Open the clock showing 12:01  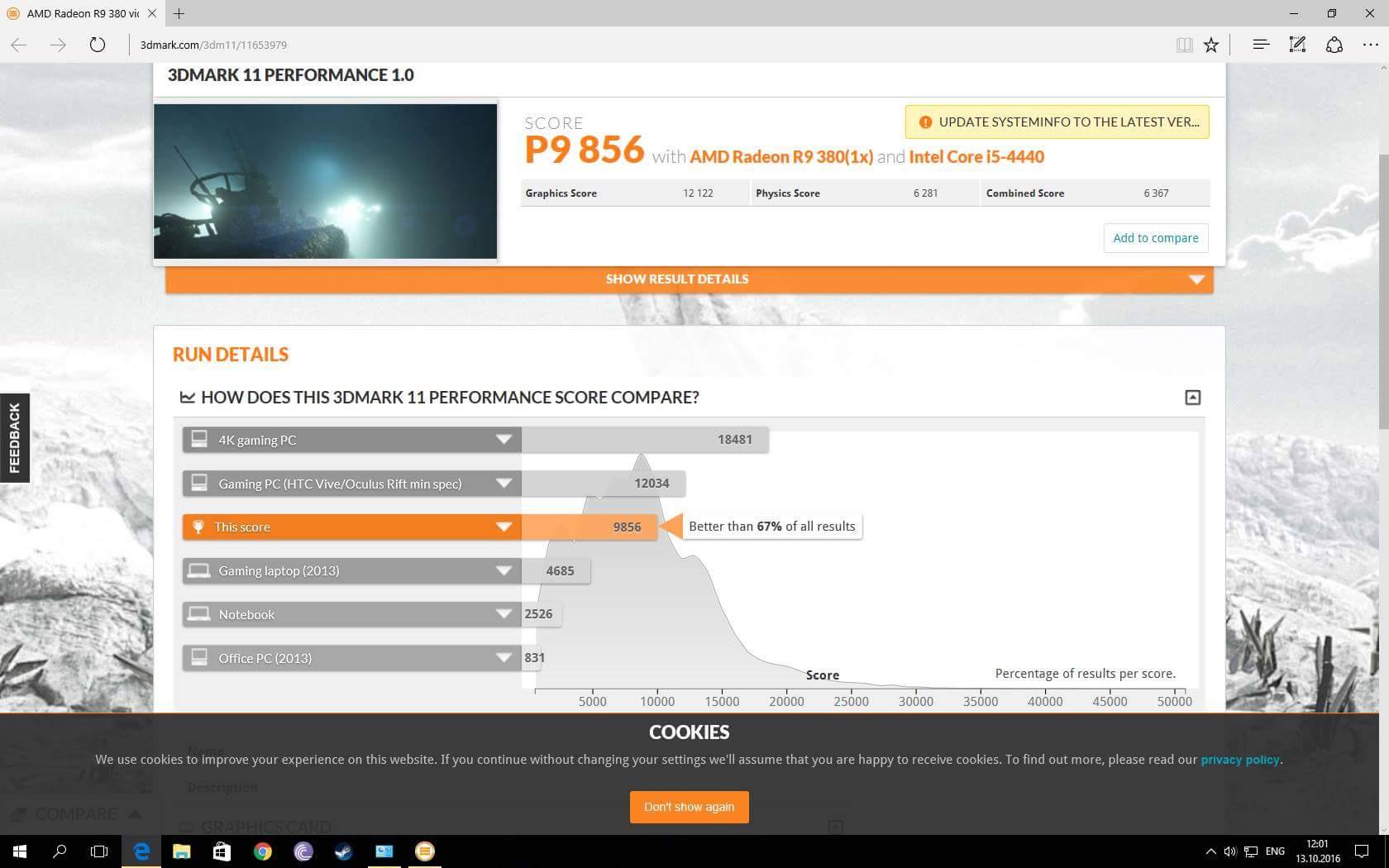pyautogui.click(x=1318, y=851)
